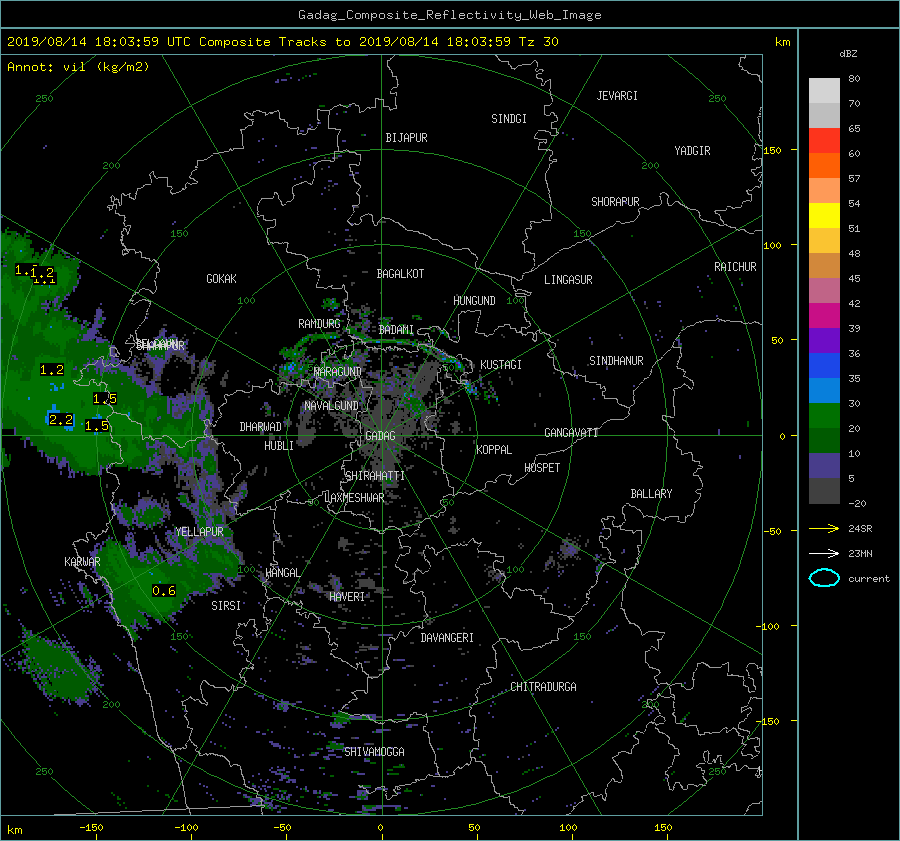Click the 24SR yellow arrow legend icon
Screen dimensions: 900x841
click(824, 528)
